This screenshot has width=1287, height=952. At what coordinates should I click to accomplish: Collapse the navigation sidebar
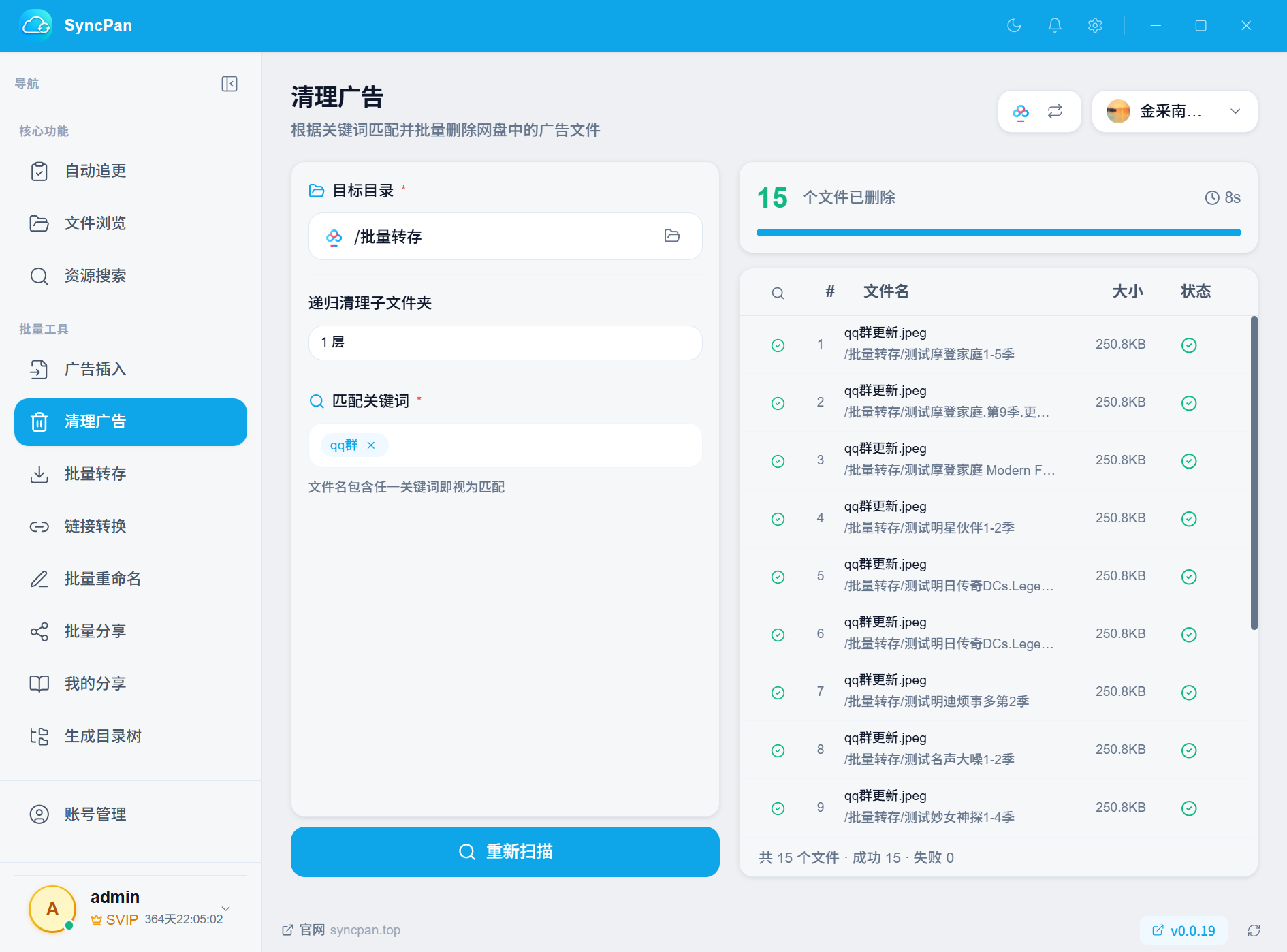[229, 84]
